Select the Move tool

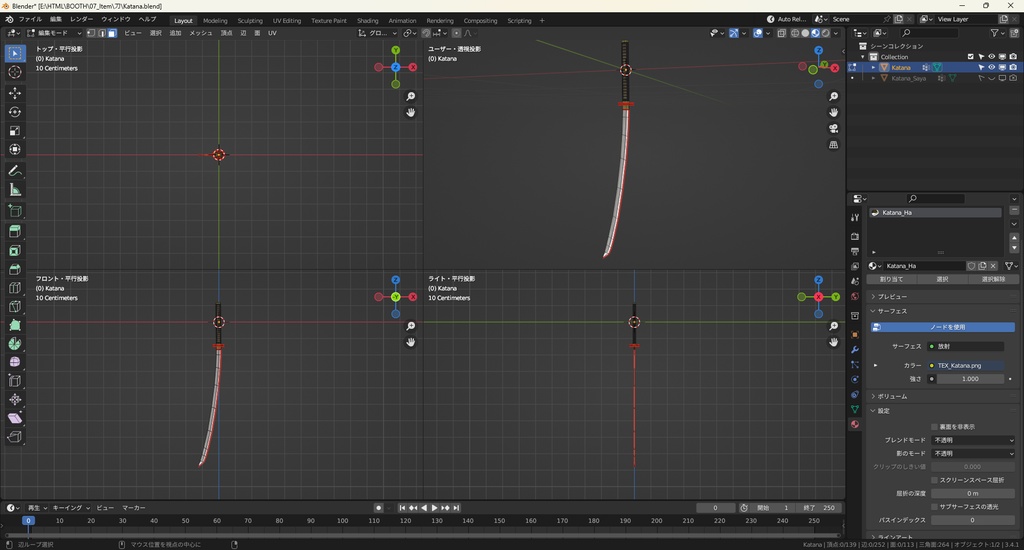point(15,93)
